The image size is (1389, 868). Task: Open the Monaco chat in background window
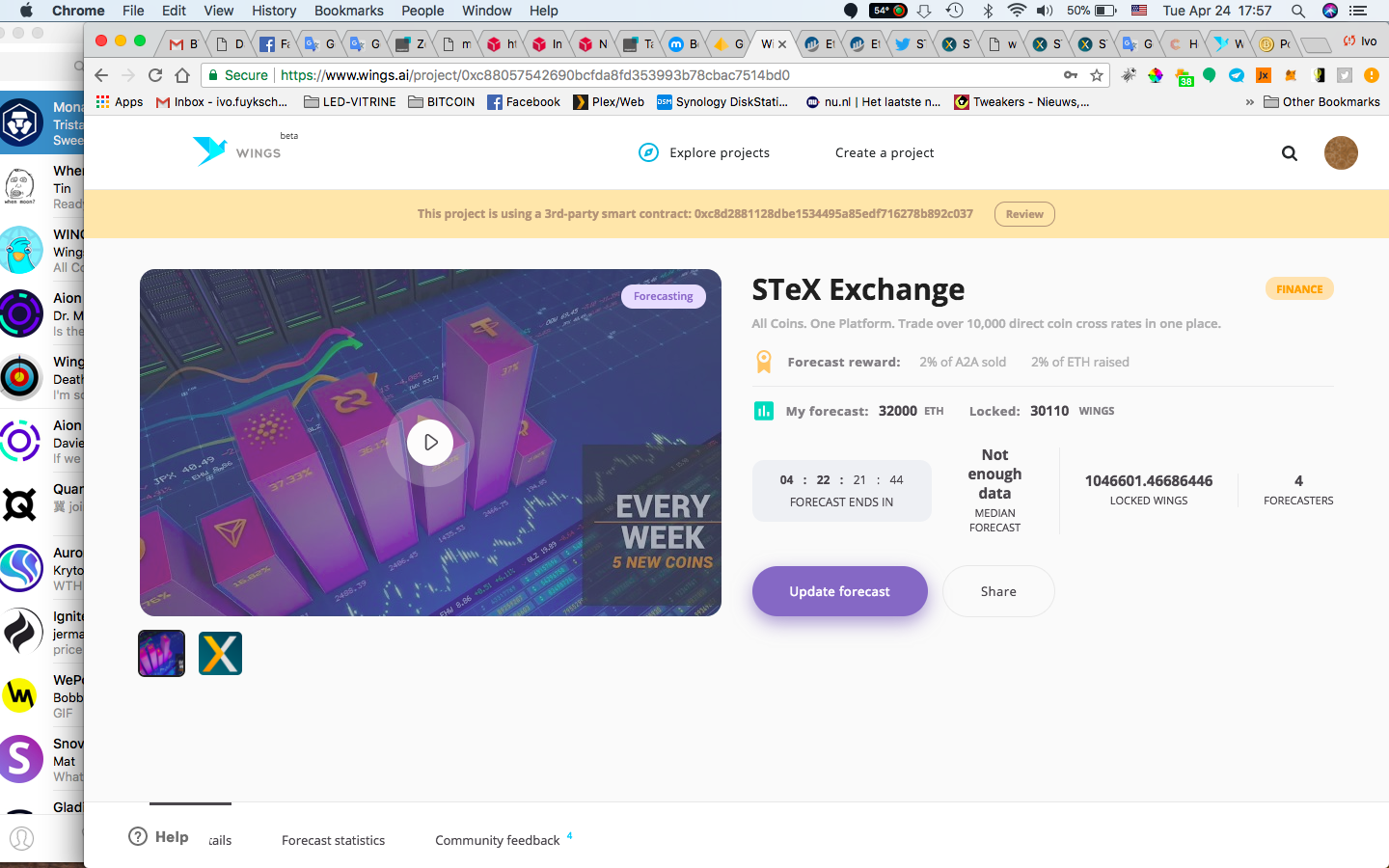click(x=41, y=122)
